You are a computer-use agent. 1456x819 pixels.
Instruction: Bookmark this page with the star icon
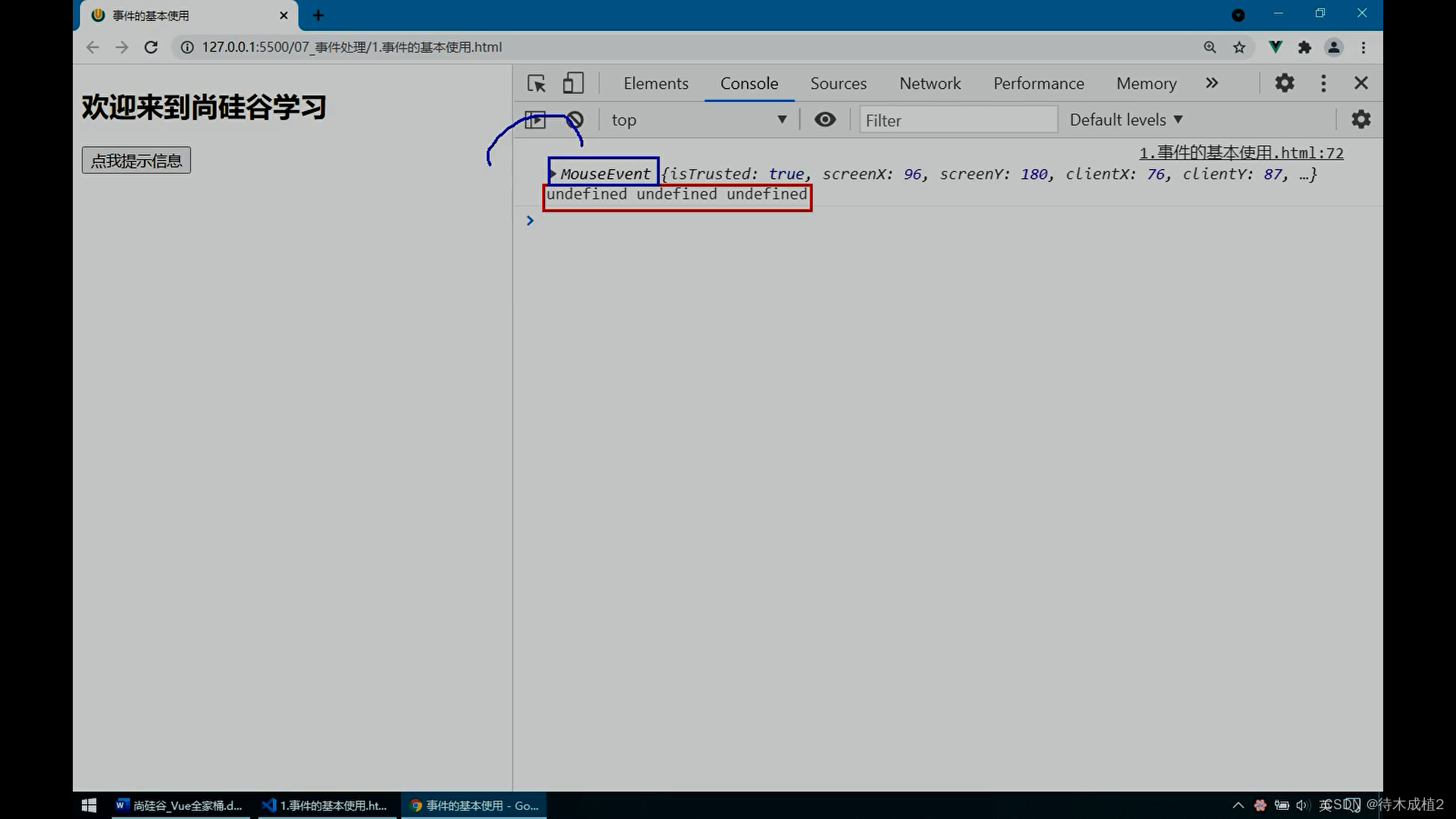1239,47
